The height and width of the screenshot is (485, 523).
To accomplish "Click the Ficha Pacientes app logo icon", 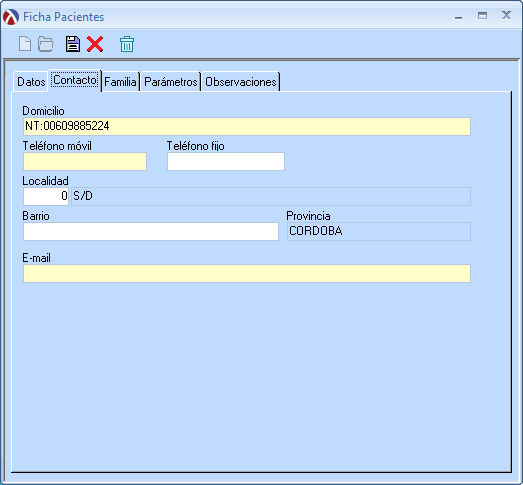I will [x=11, y=17].
